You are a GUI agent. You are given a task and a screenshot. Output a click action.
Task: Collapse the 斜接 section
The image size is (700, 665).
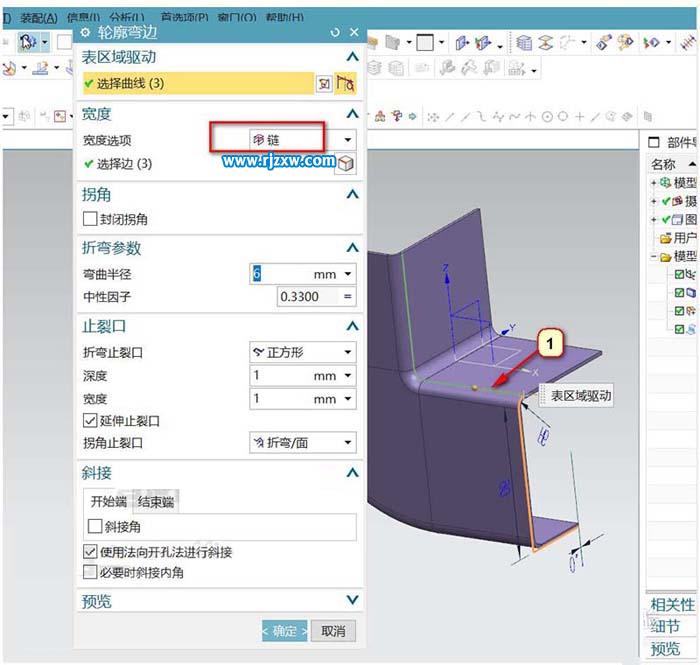[x=352, y=473]
